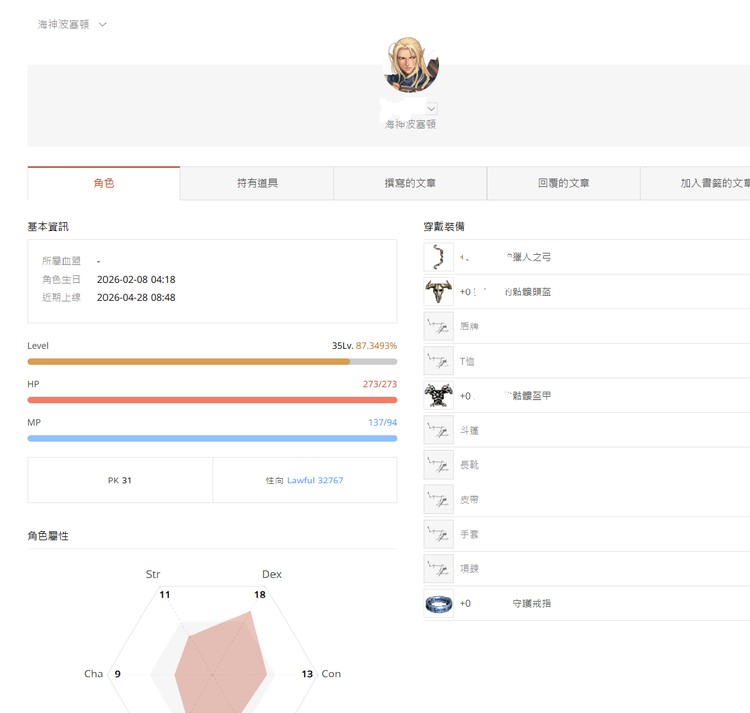Click the 穿戴裝備 section heading

tap(444, 227)
